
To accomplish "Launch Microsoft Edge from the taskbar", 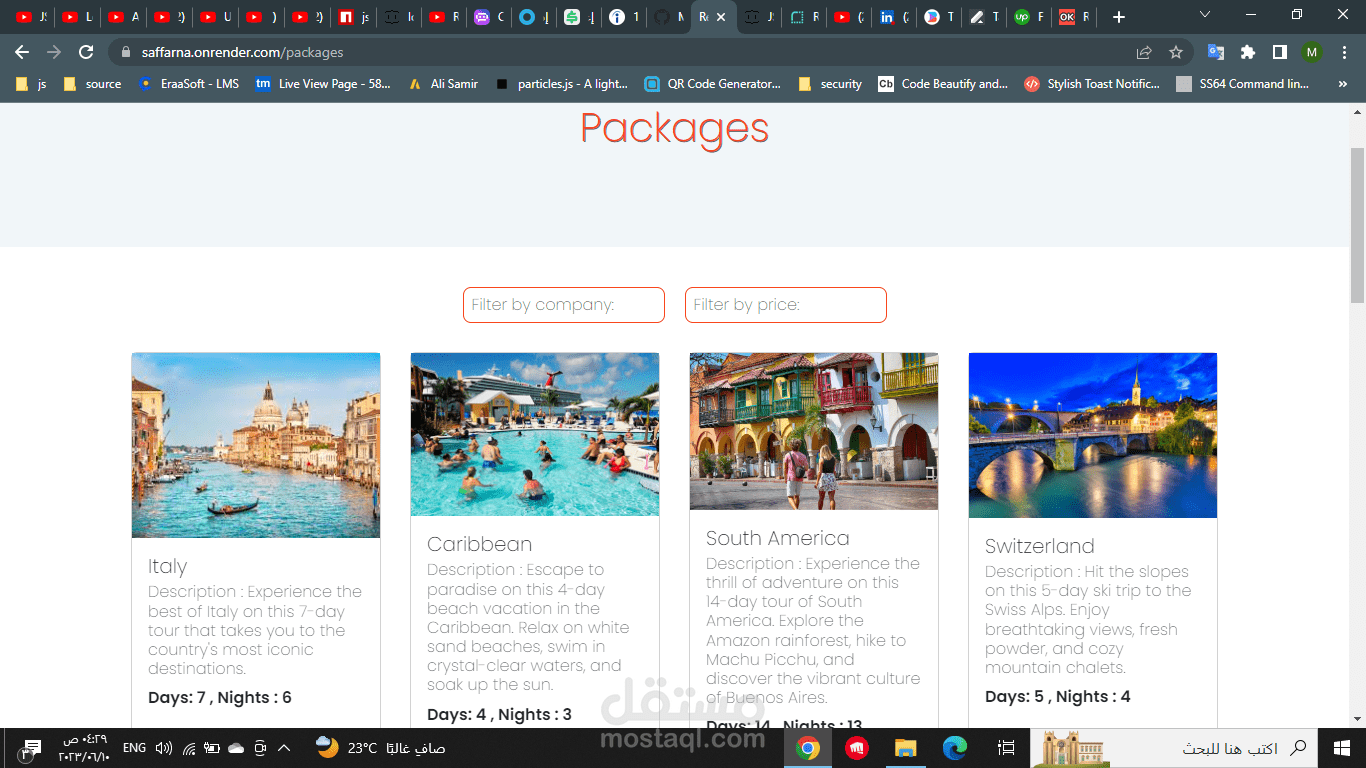I will [955, 747].
